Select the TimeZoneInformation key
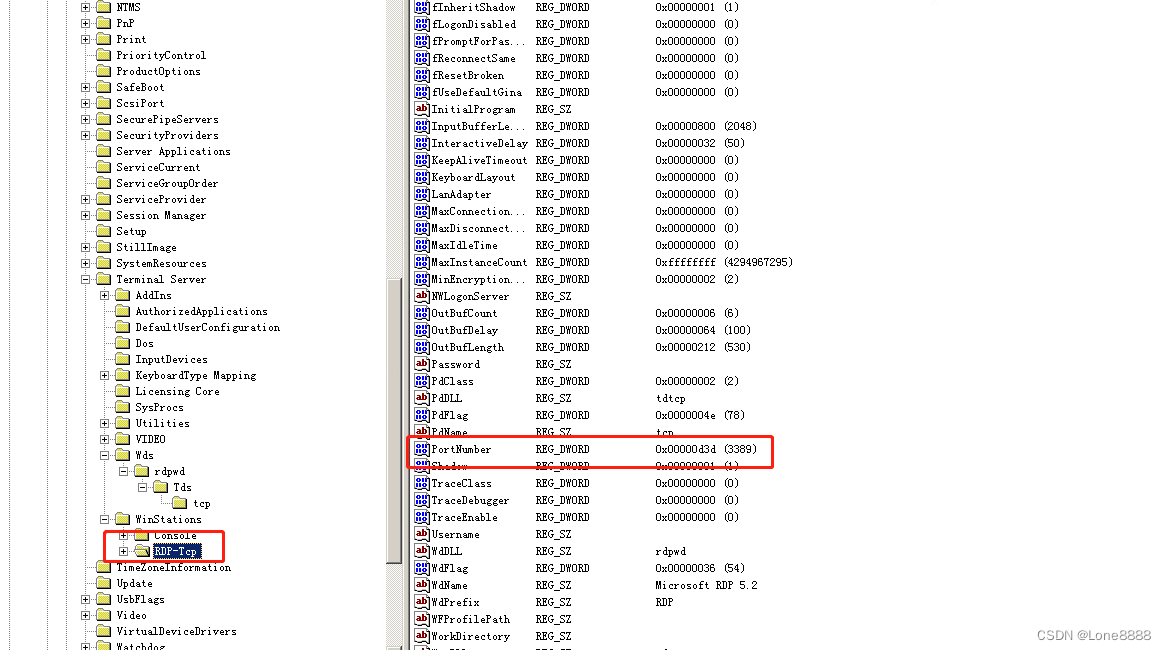Viewport: 1166px width, 650px height. [173, 568]
